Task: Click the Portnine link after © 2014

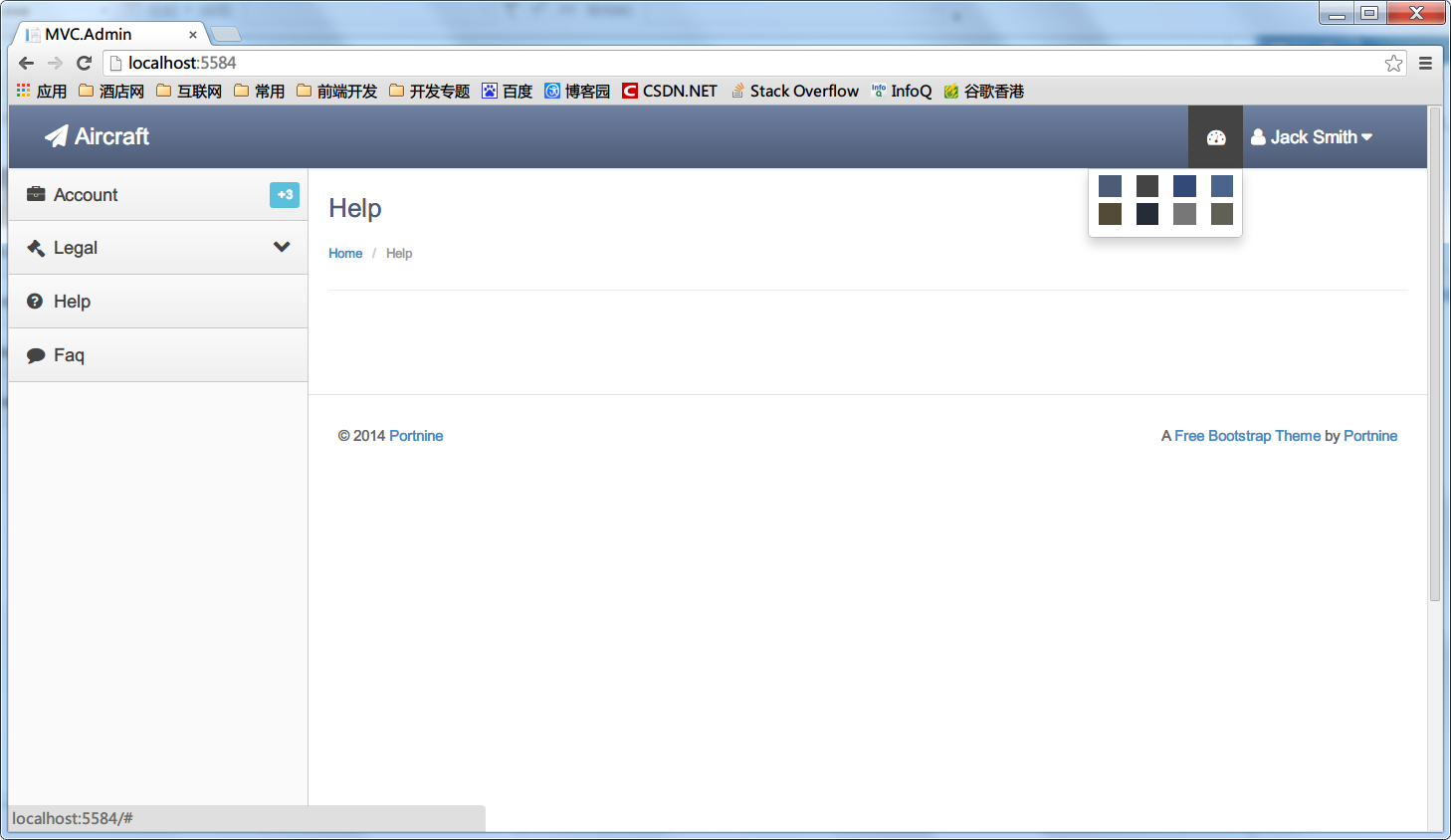Action: pos(416,436)
